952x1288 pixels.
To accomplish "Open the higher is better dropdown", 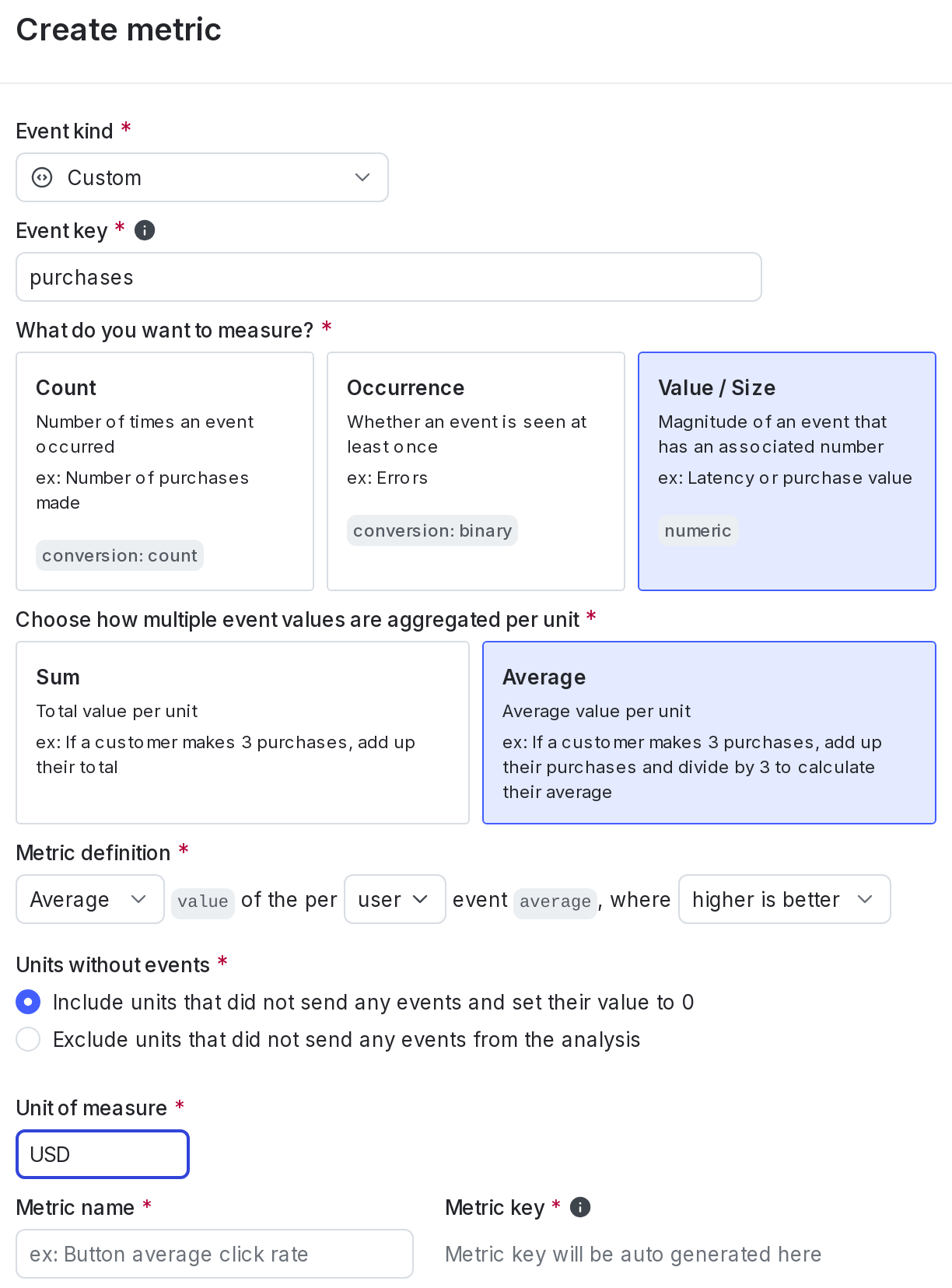I will click(x=784, y=899).
